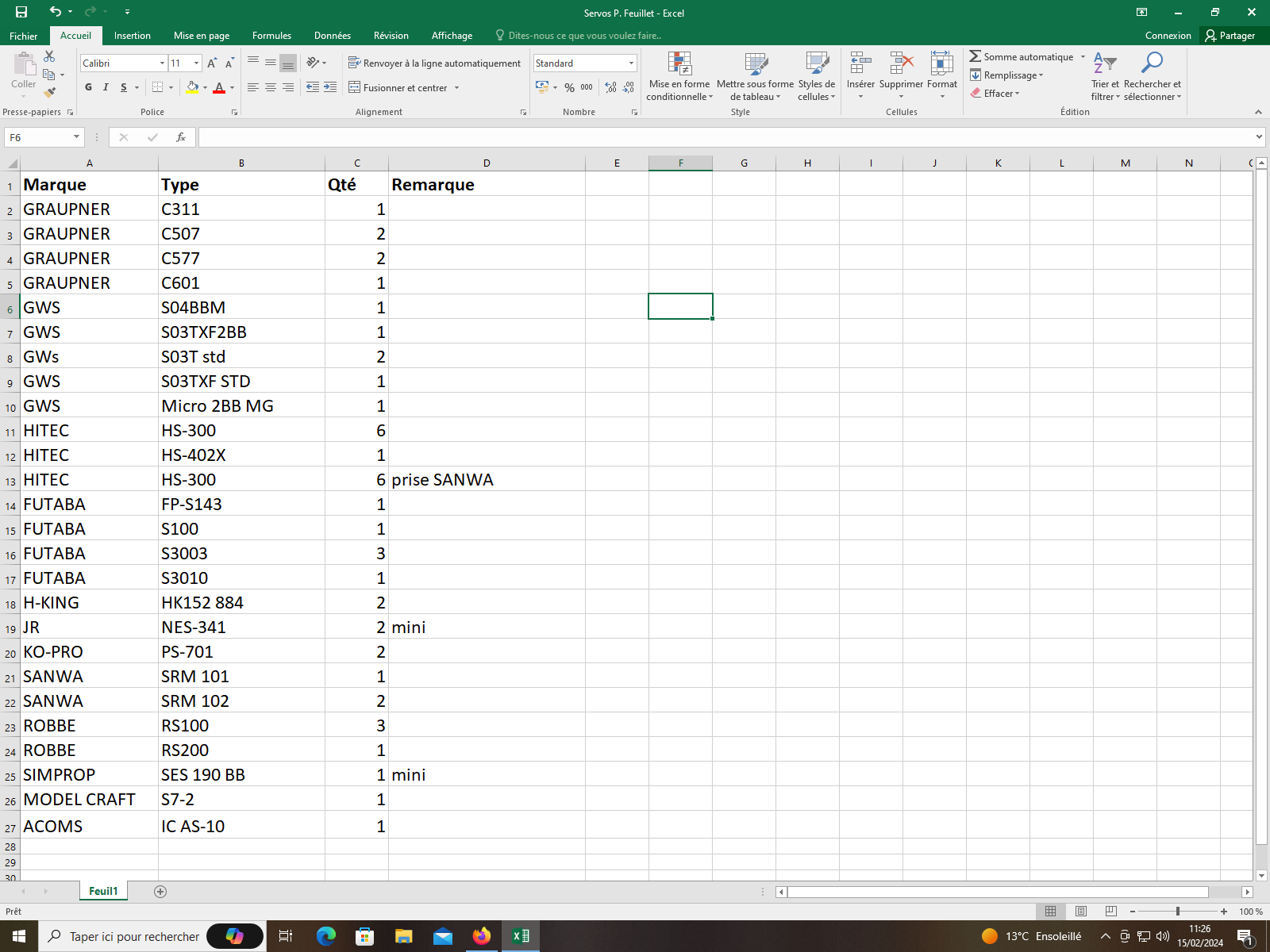Select the Feuil1 sheet tab
1270x952 pixels.
103,891
